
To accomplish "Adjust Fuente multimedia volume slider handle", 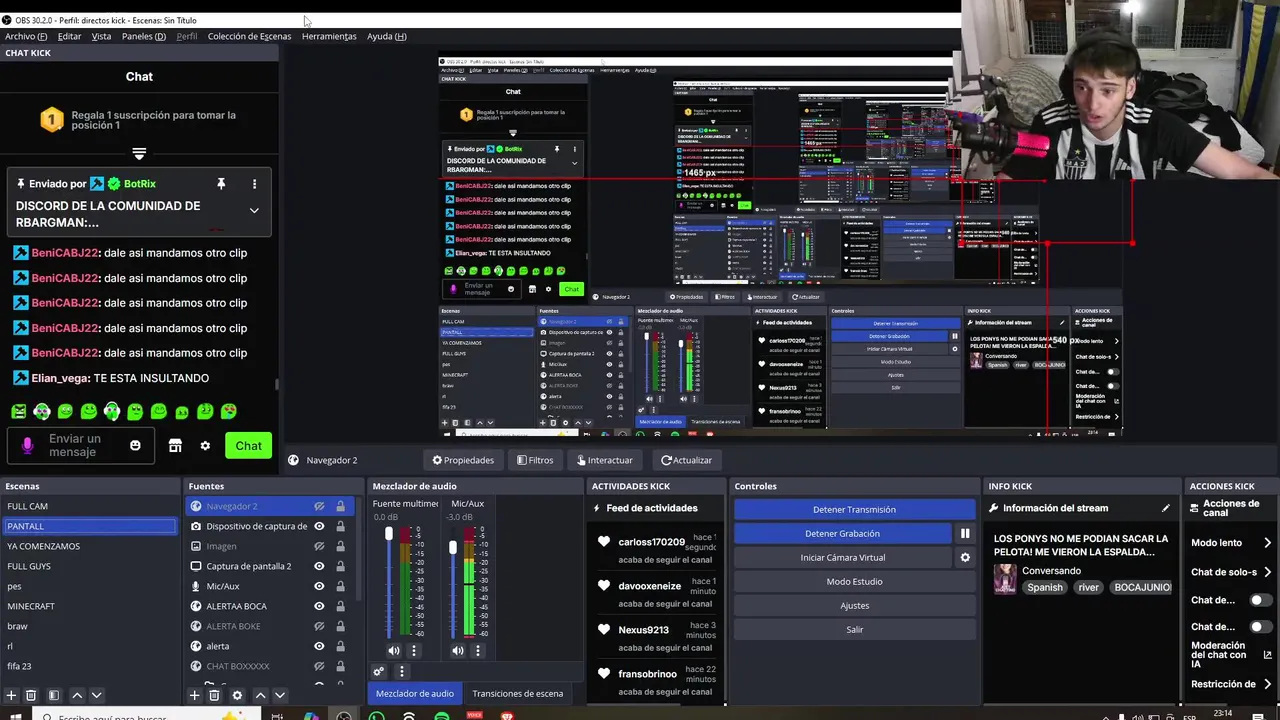I will [x=389, y=534].
